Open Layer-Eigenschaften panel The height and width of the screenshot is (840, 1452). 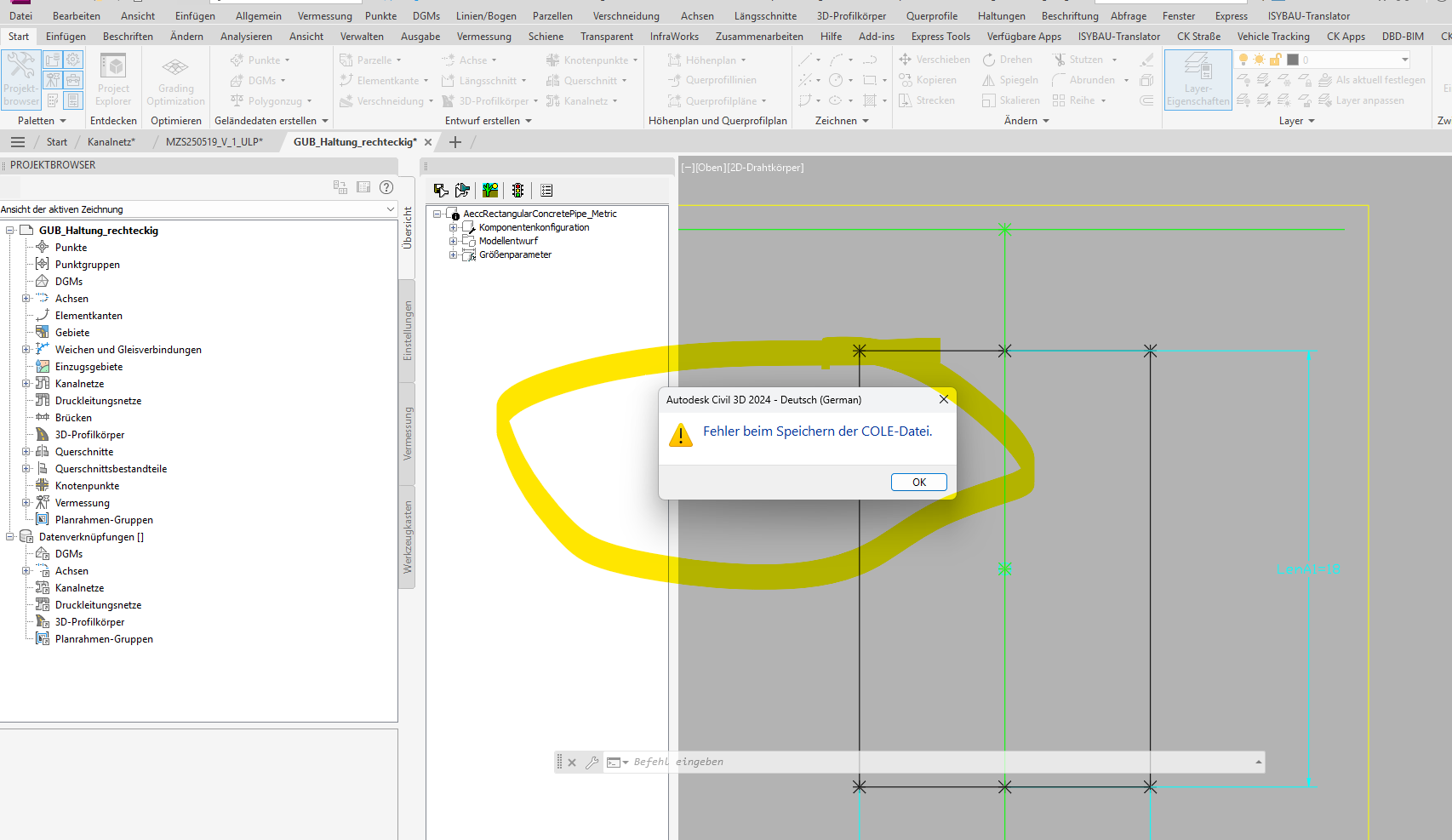click(x=1198, y=80)
